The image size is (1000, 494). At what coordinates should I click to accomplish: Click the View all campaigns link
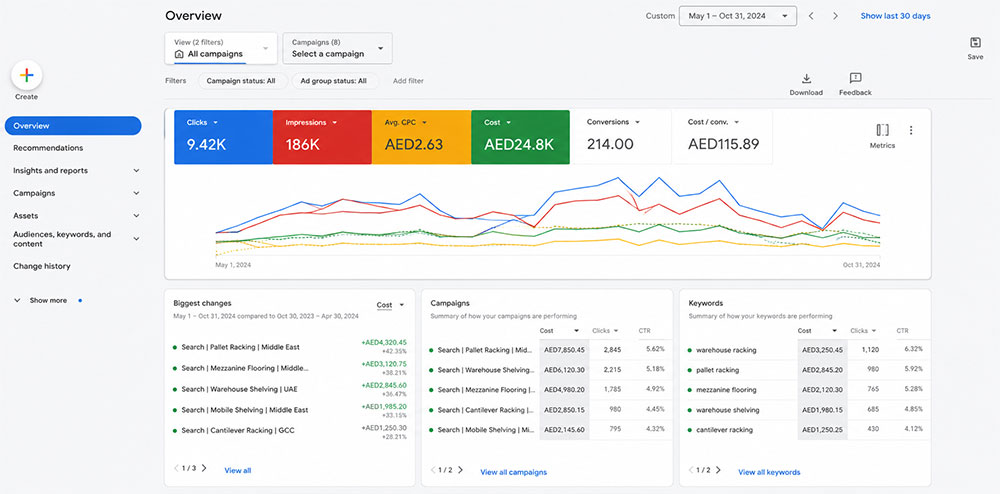click(x=513, y=472)
